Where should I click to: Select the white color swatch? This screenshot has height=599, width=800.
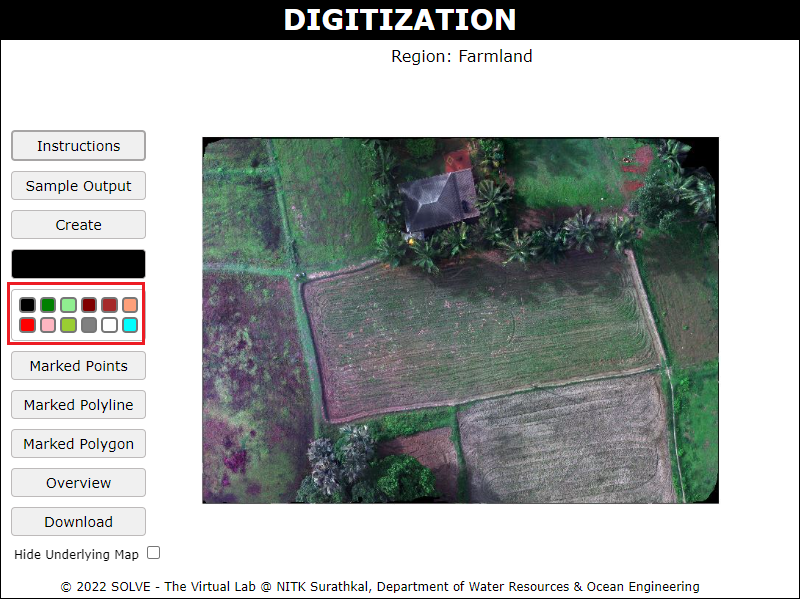tap(109, 325)
